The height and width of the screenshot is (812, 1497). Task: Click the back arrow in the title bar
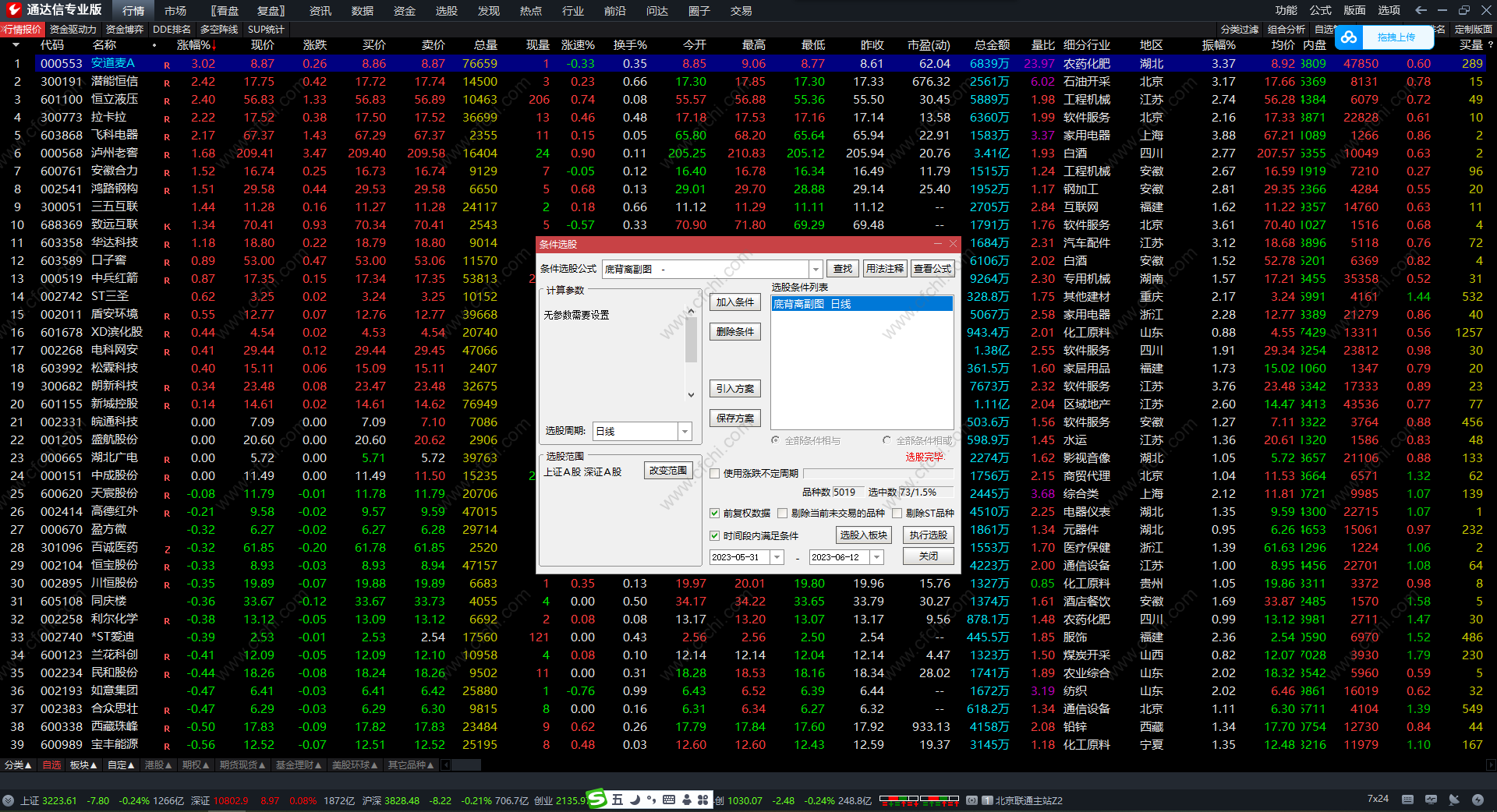(1421, 10)
